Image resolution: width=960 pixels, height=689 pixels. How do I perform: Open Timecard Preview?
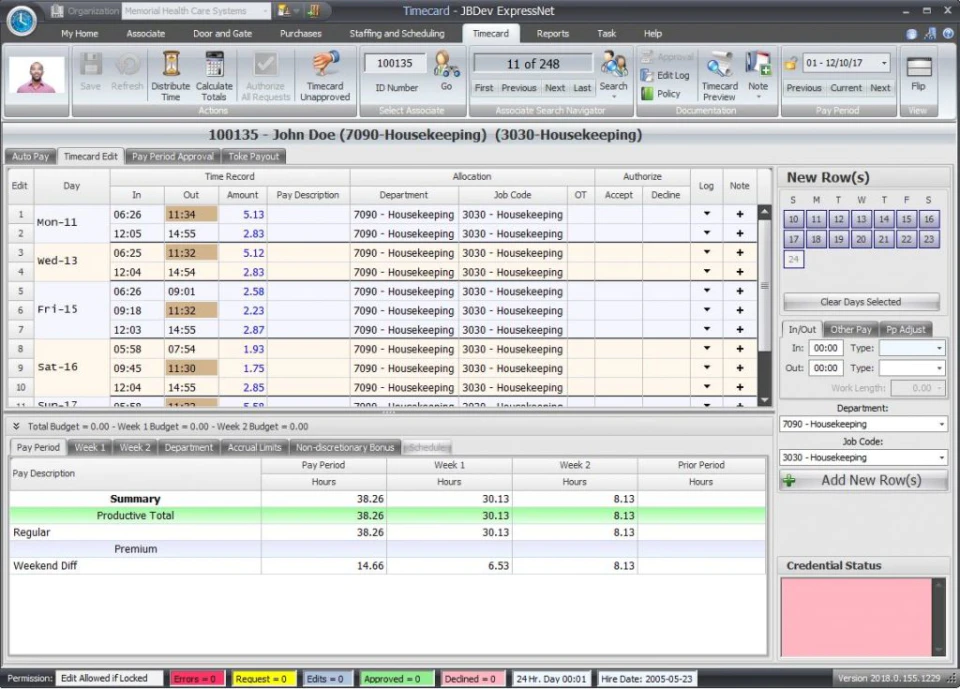tap(719, 76)
